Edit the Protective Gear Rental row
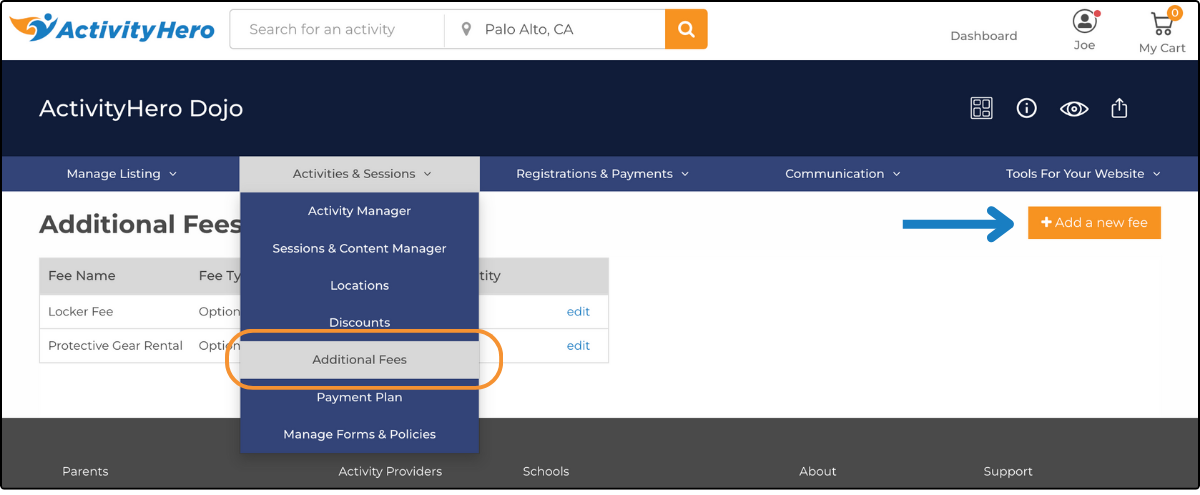The width and height of the screenshot is (1200, 495). click(578, 345)
